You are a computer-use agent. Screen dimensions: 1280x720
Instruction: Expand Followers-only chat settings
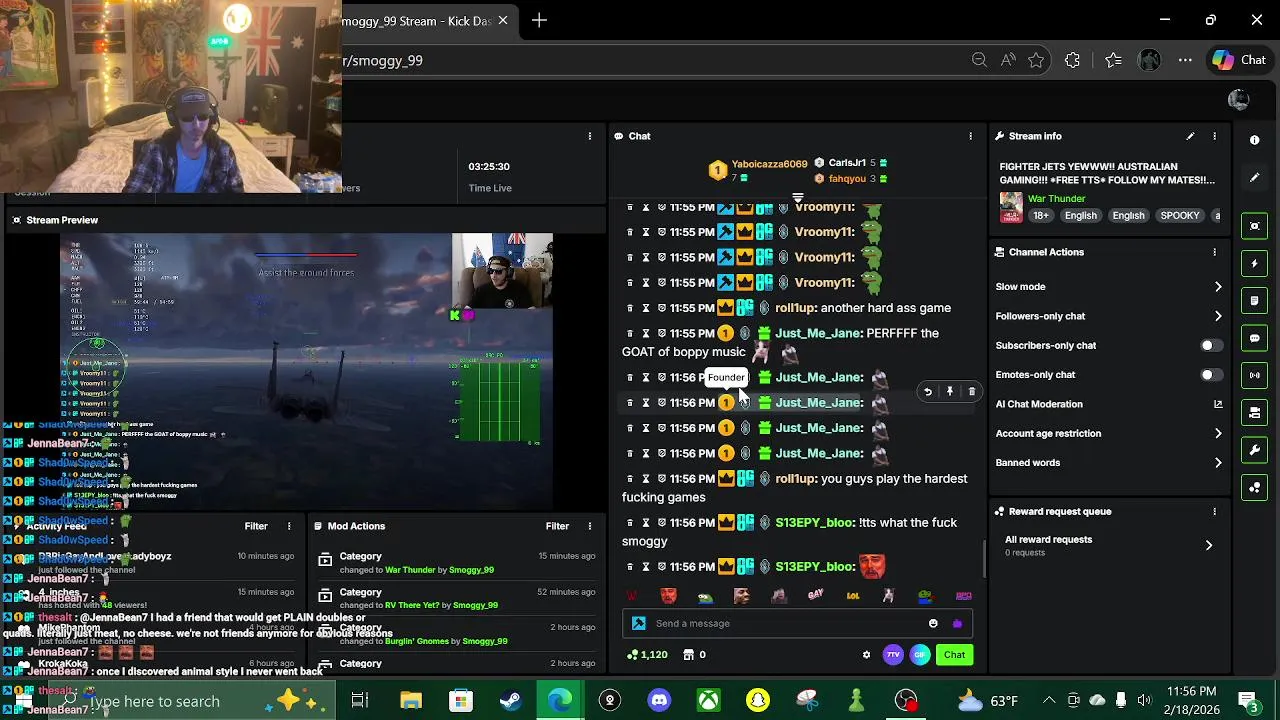tap(1108, 316)
